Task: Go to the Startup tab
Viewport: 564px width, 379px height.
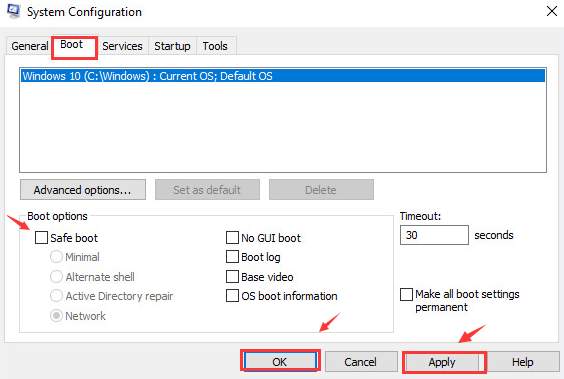Action: [x=172, y=46]
